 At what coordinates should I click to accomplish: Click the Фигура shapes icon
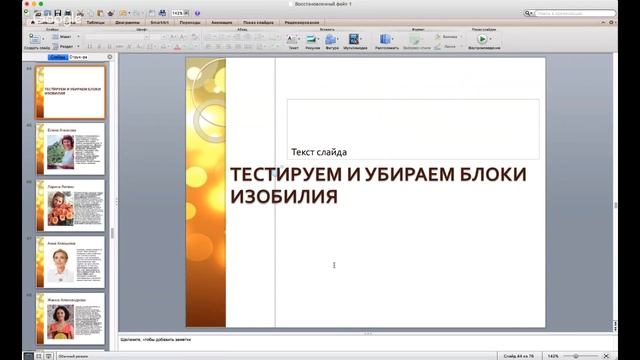point(331,39)
